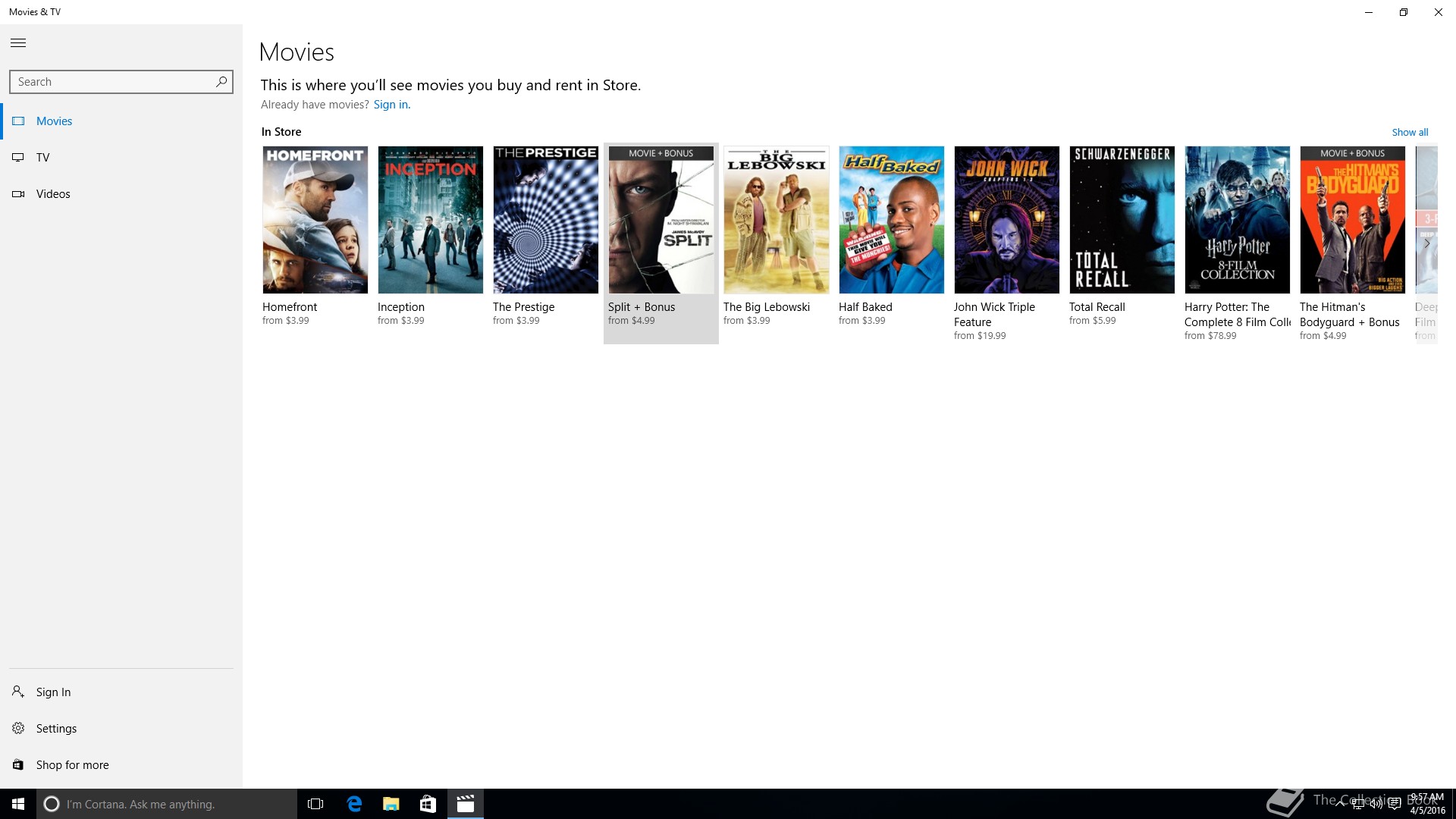This screenshot has width=1456, height=819.
Task: Open the Split + Bonus poster
Action: [x=661, y=220]
